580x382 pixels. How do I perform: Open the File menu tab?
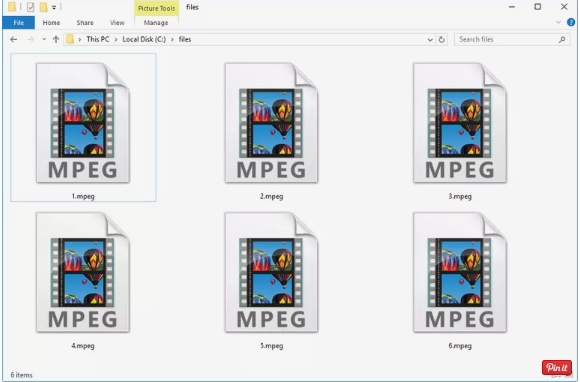pos(18,23)
